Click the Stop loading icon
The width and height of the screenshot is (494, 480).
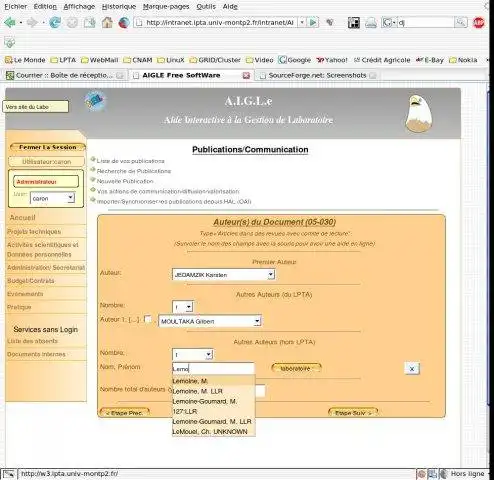pos(72,23)
